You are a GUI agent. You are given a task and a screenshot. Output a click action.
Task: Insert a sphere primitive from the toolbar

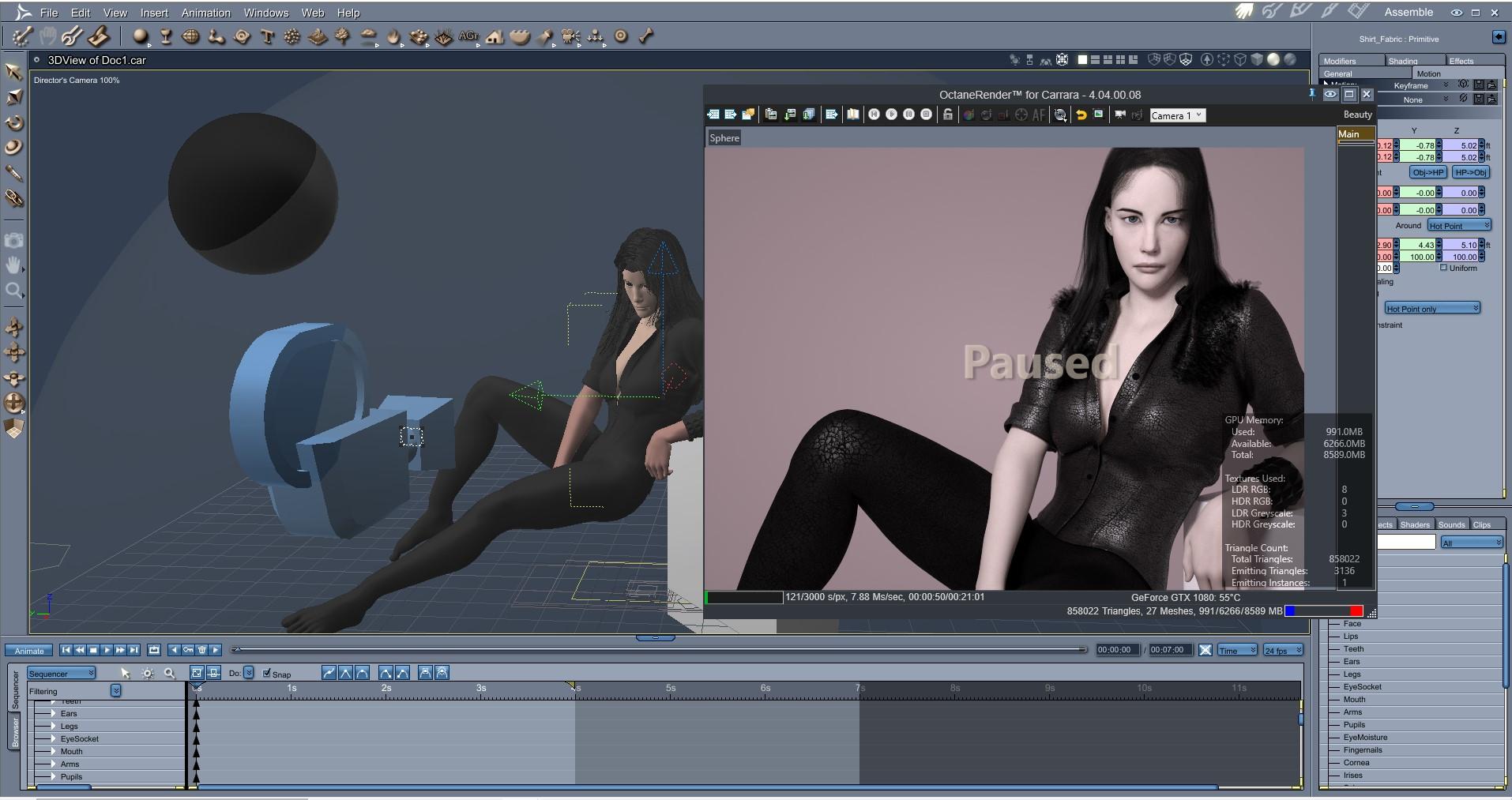141,36
